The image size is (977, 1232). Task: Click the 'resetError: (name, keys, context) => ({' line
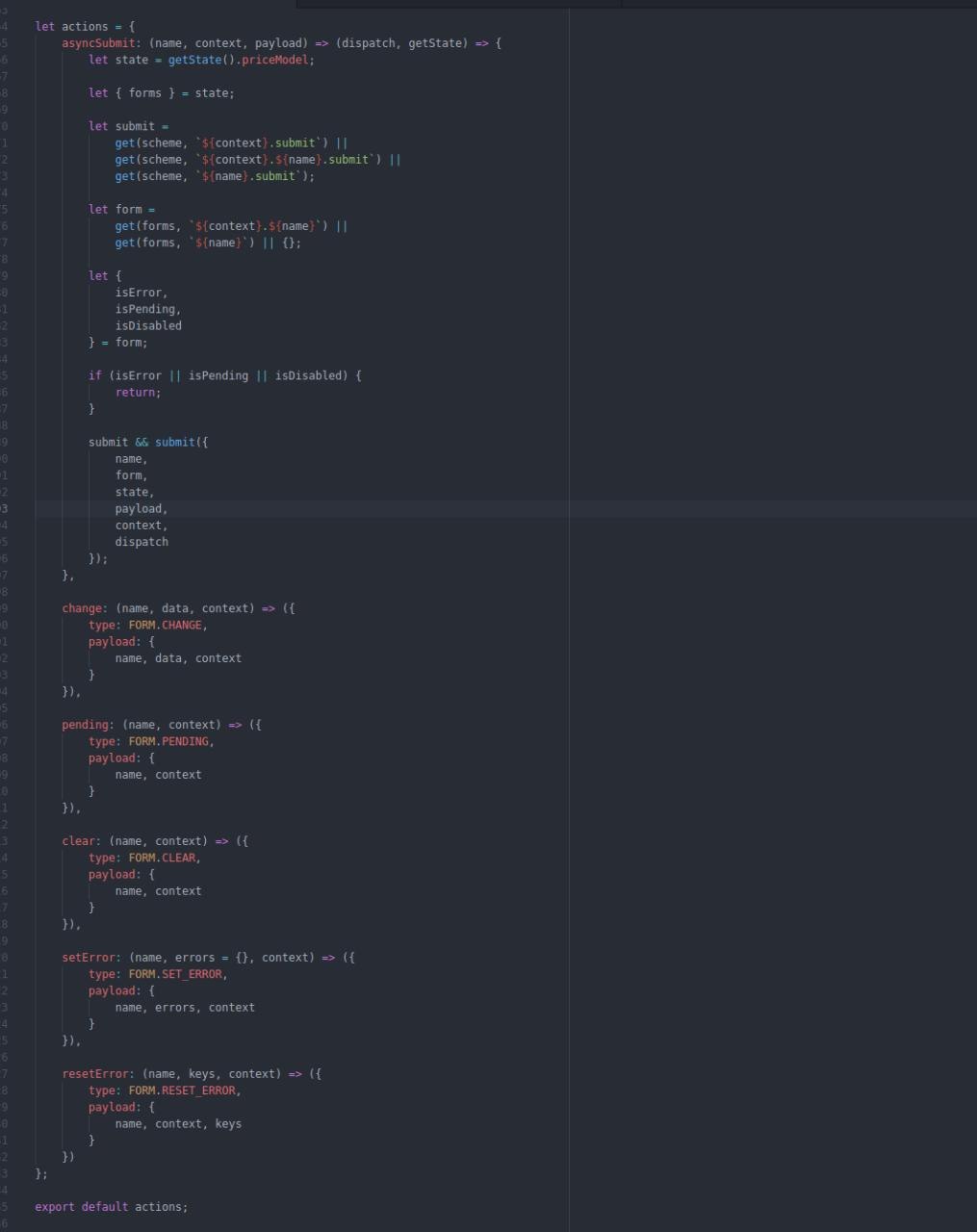point(192,1074)
